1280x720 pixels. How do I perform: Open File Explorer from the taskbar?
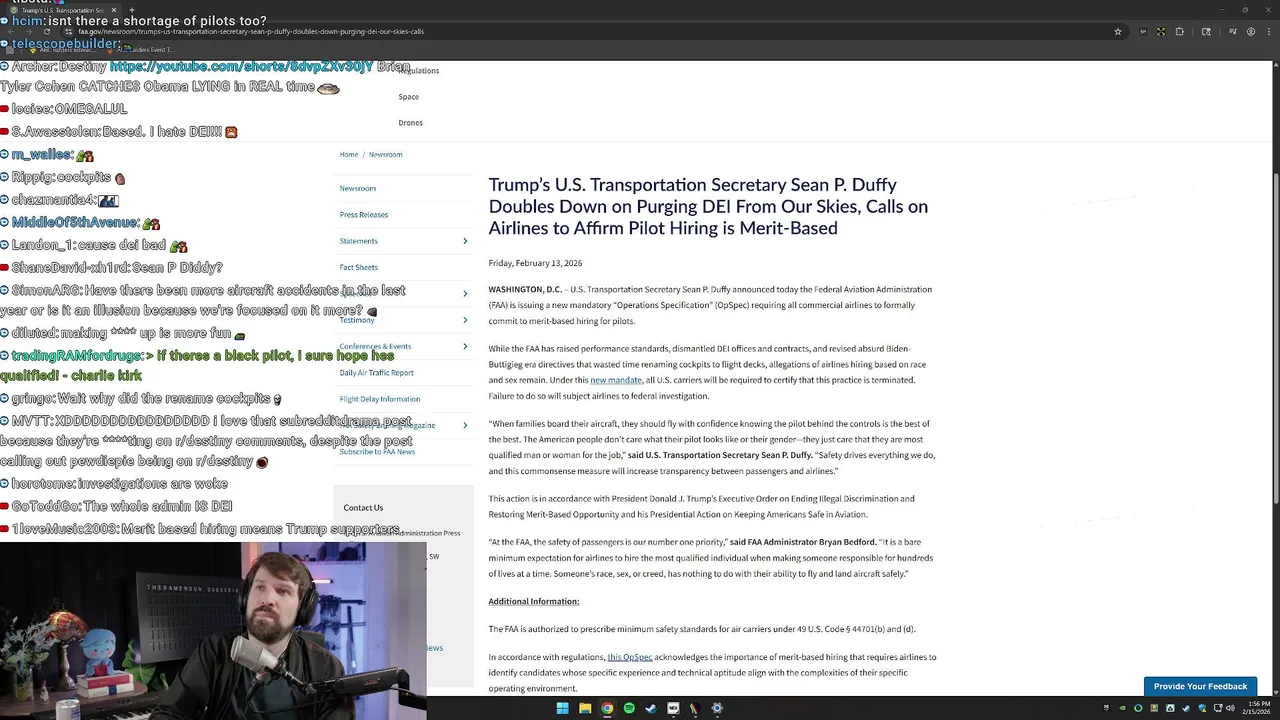[x=585, y=708]
